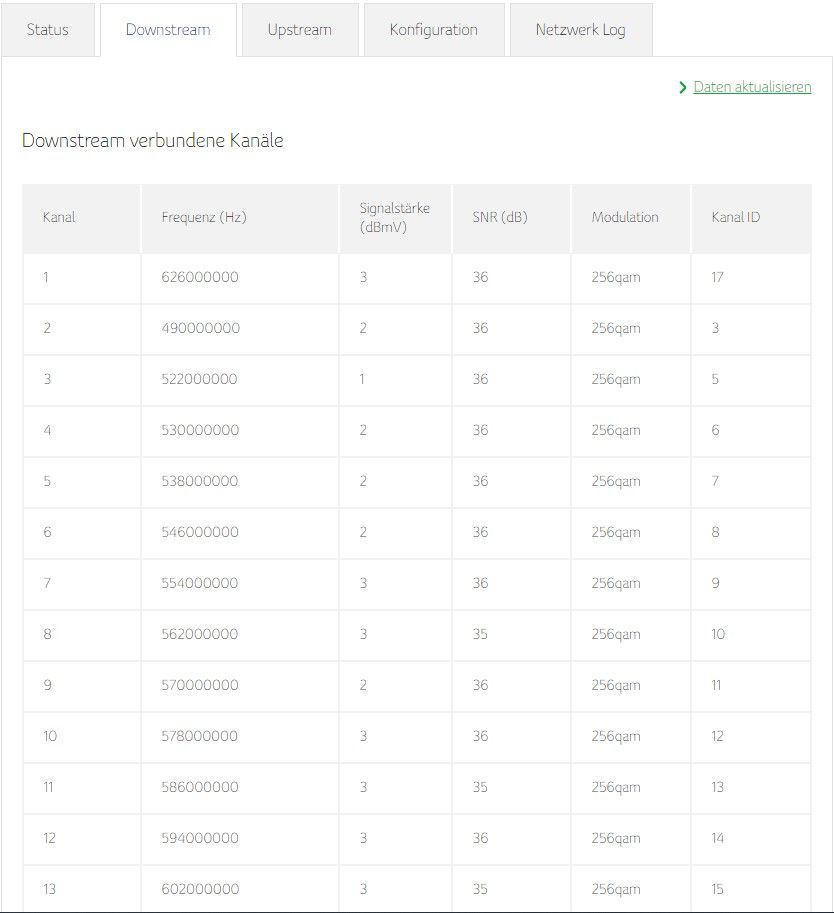Select the 522000000 frequency value
The image size is (834, 913).
[x=200, y=380]
